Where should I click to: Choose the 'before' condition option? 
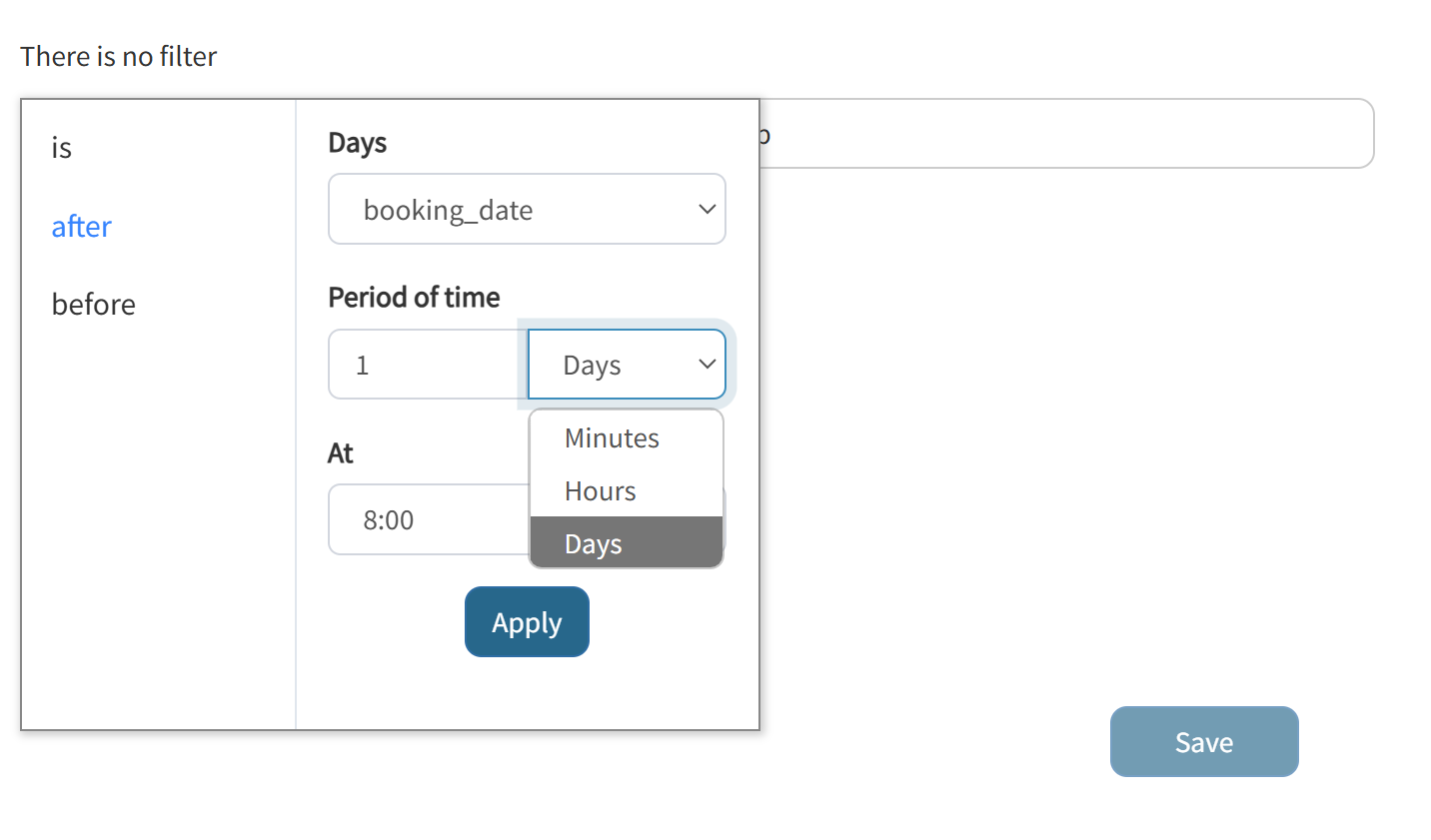pos(93,305)
